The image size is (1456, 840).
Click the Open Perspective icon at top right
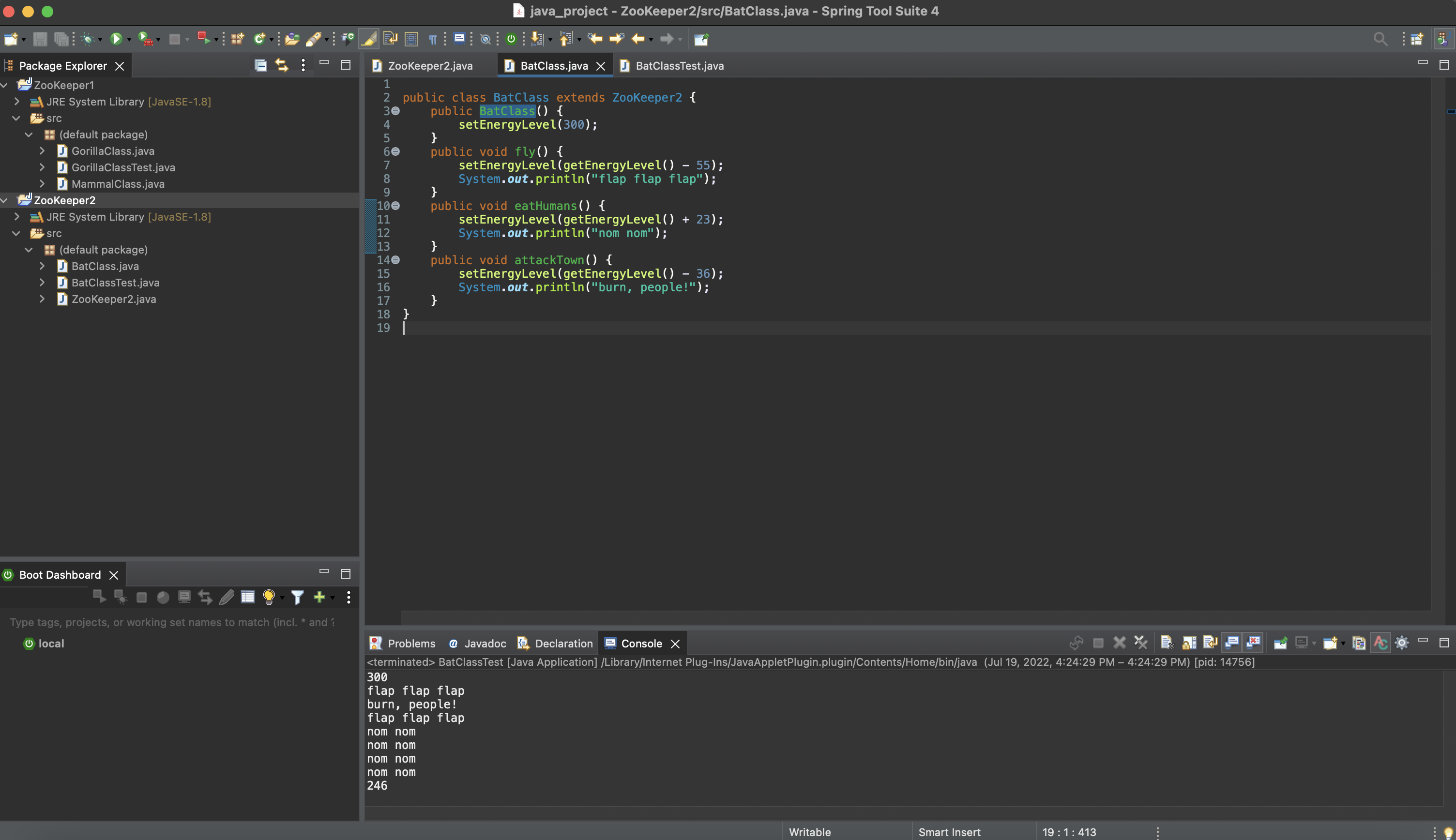coord(1417,39)
